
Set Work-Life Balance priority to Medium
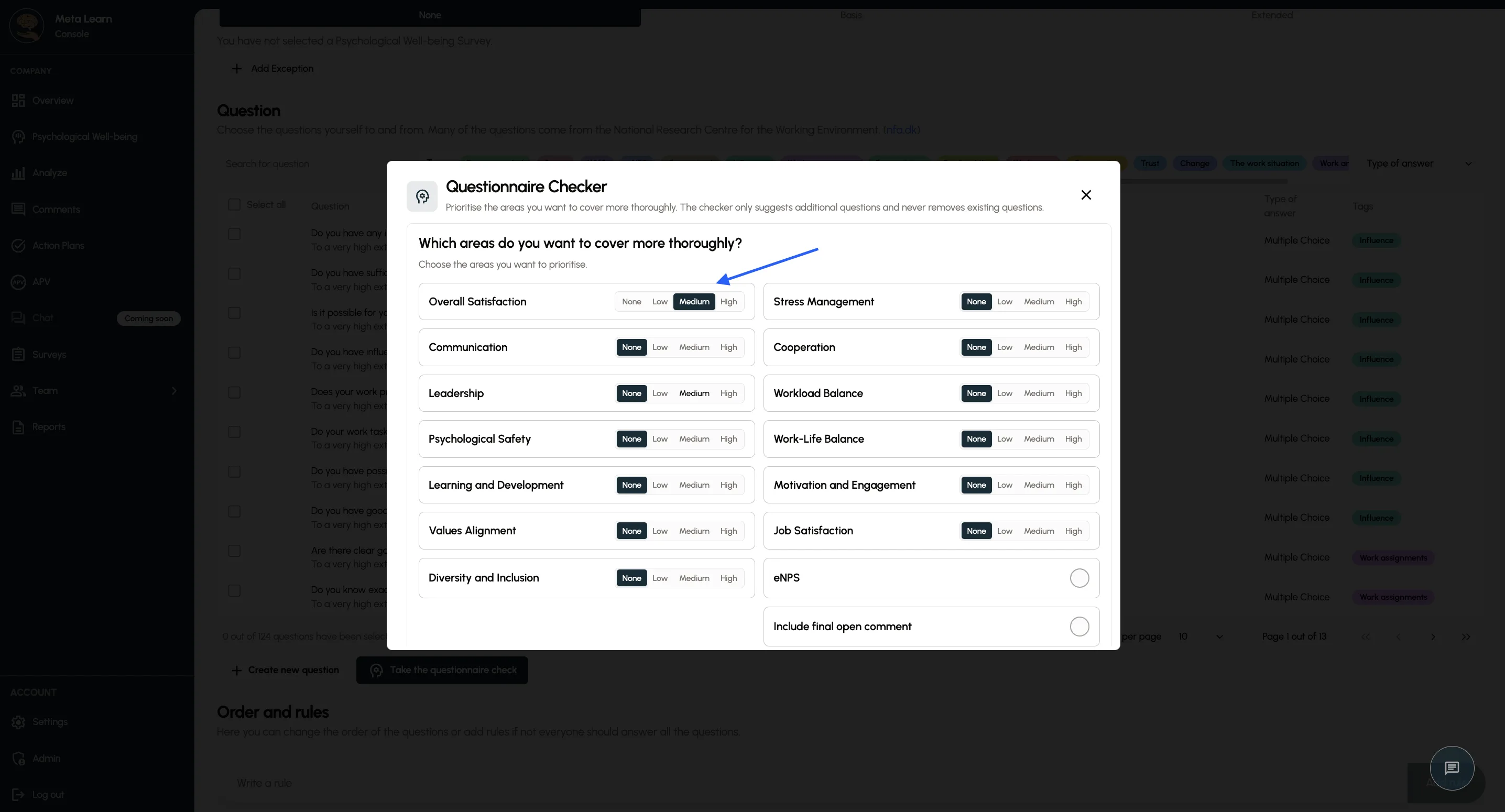click(1039, 440)
